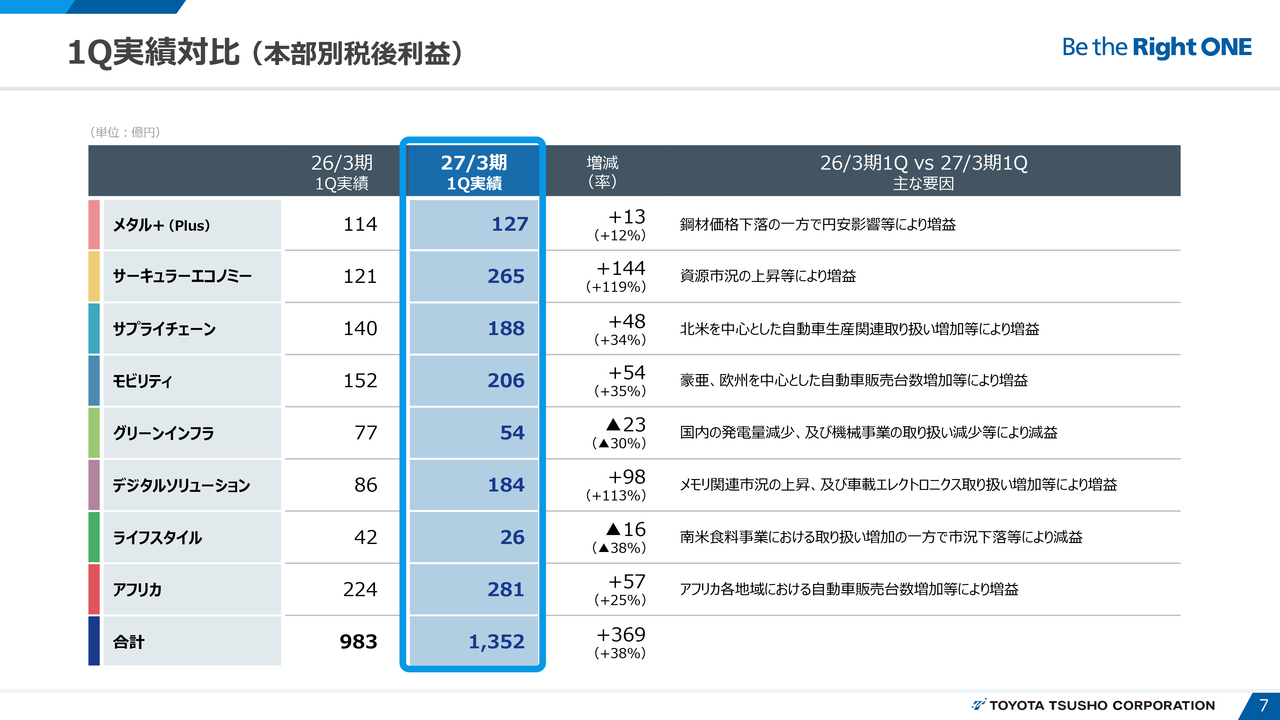The height and width of the screenshot is (720, 1280).
Task: Click value 77 in グリーンインフラ row
Action: pos(366,432)
